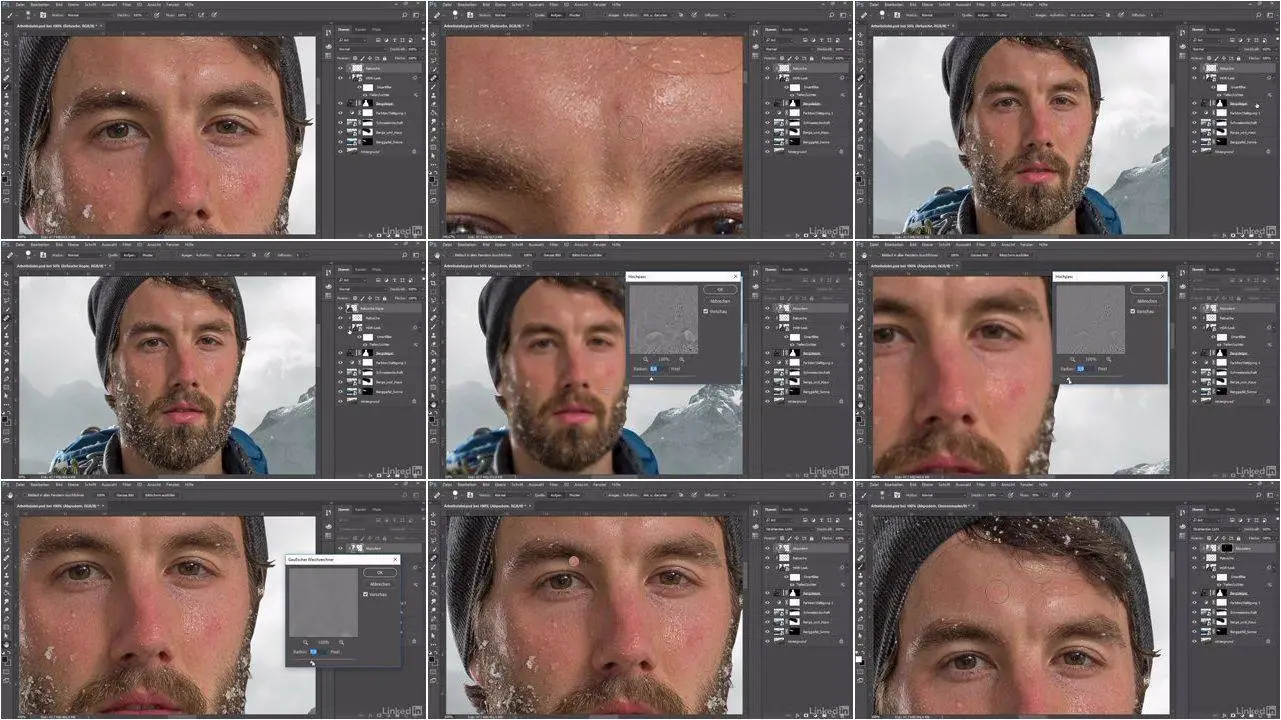This screenshot has width=1281, height=720.
Task: Click 'Ganzes Bild' button in Gaußscher Weichzeichner frame
Action: (125, 495)
